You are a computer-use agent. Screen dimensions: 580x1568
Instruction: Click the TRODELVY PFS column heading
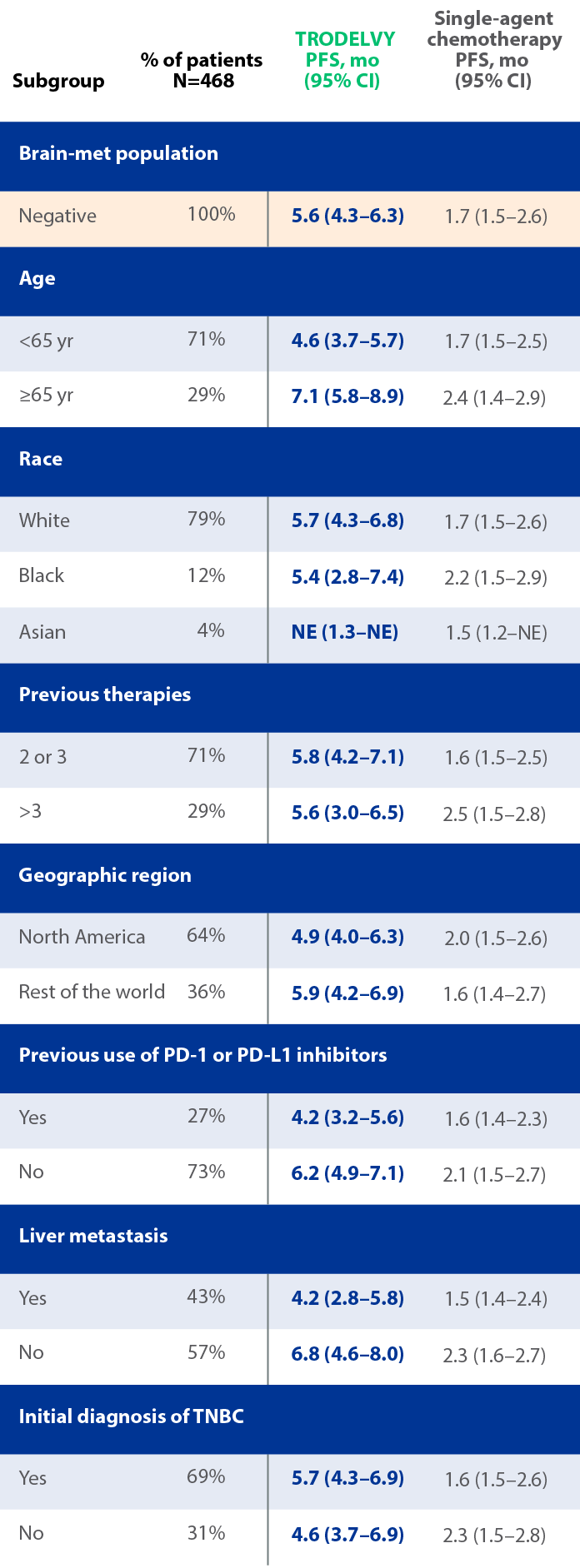pyautogui.click(x=343, y=60)
